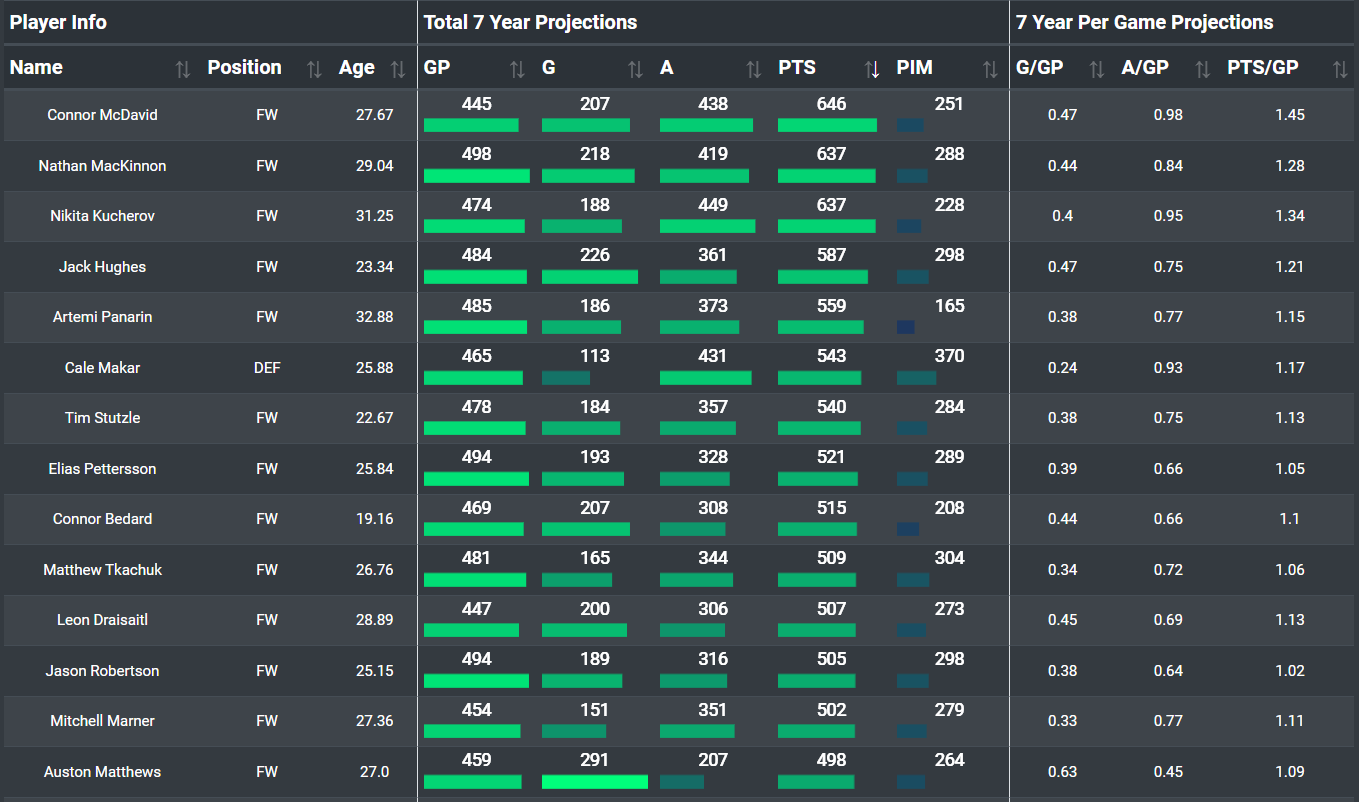Sort by PTS/GP sort arrows icon
The height and width of the screenshot is (802, 1359).
(x=1341, y=69)
